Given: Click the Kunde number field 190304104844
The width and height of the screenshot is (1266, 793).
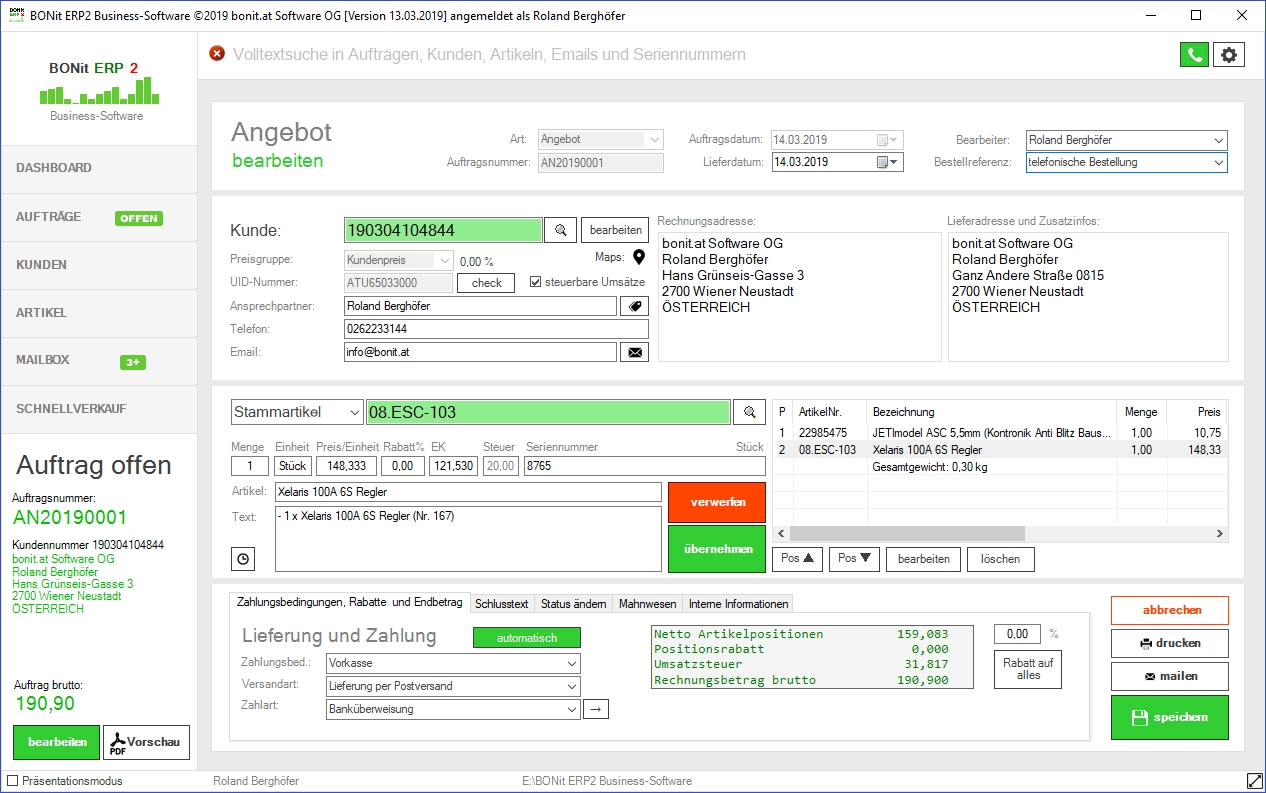Looking at the screenshot, I should 443,231.
